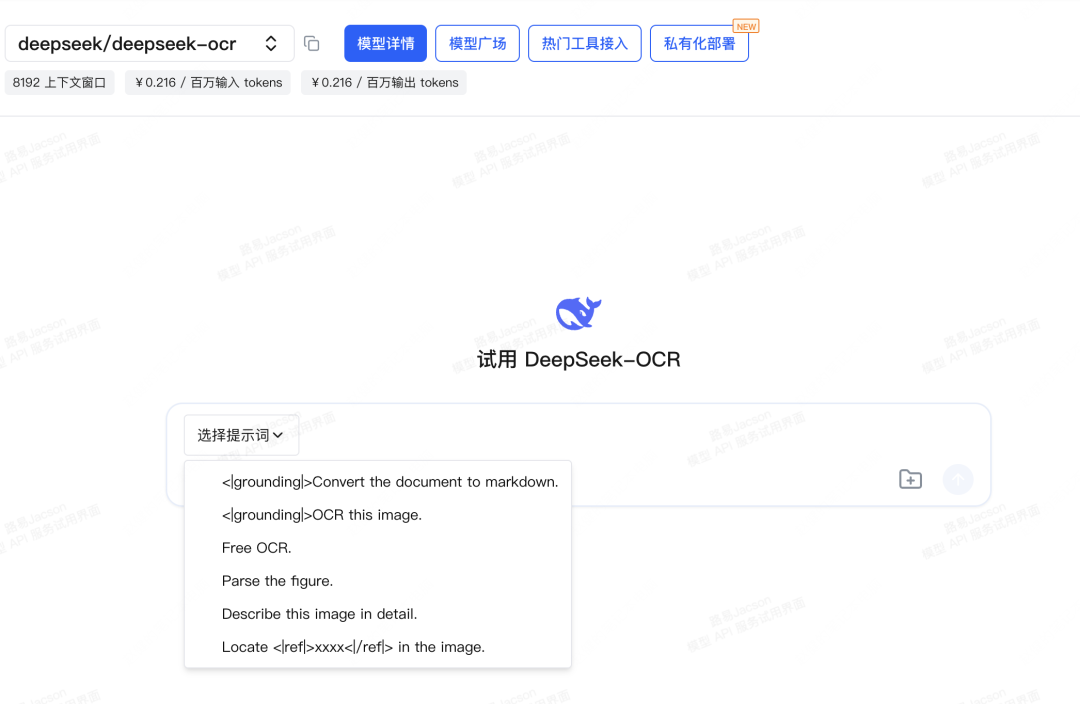Collapse the 选择提示词 prompt dropdown
This screenshot has height=704, width=1080.
pyautogui.click(x=241, y=435)
